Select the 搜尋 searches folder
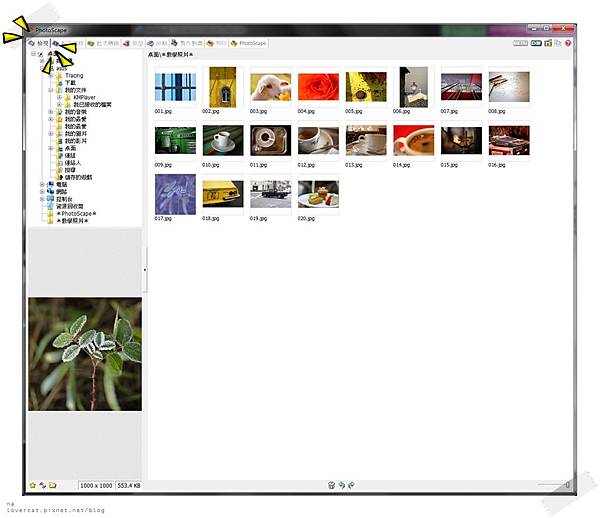This screenshot has height=518, width=600. pos(70,170)
